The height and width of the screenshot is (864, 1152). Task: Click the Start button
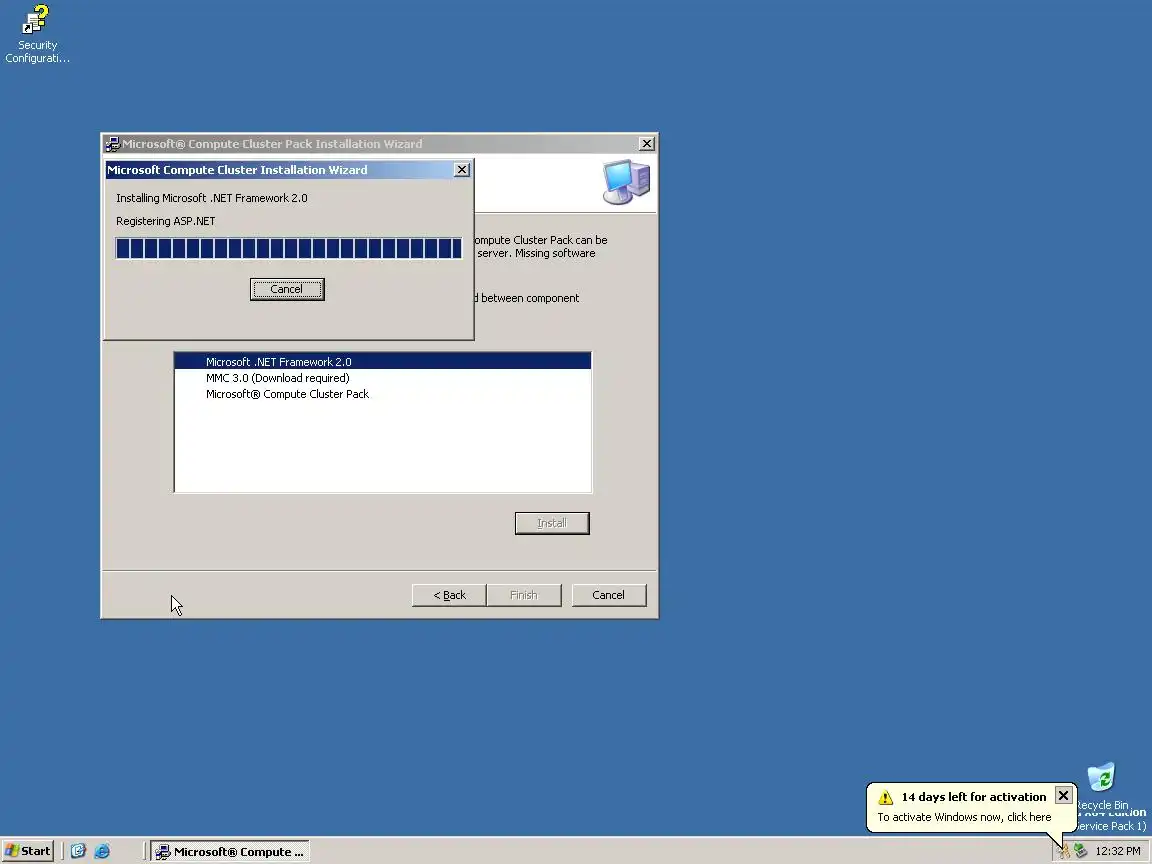[x=28, y=852]
